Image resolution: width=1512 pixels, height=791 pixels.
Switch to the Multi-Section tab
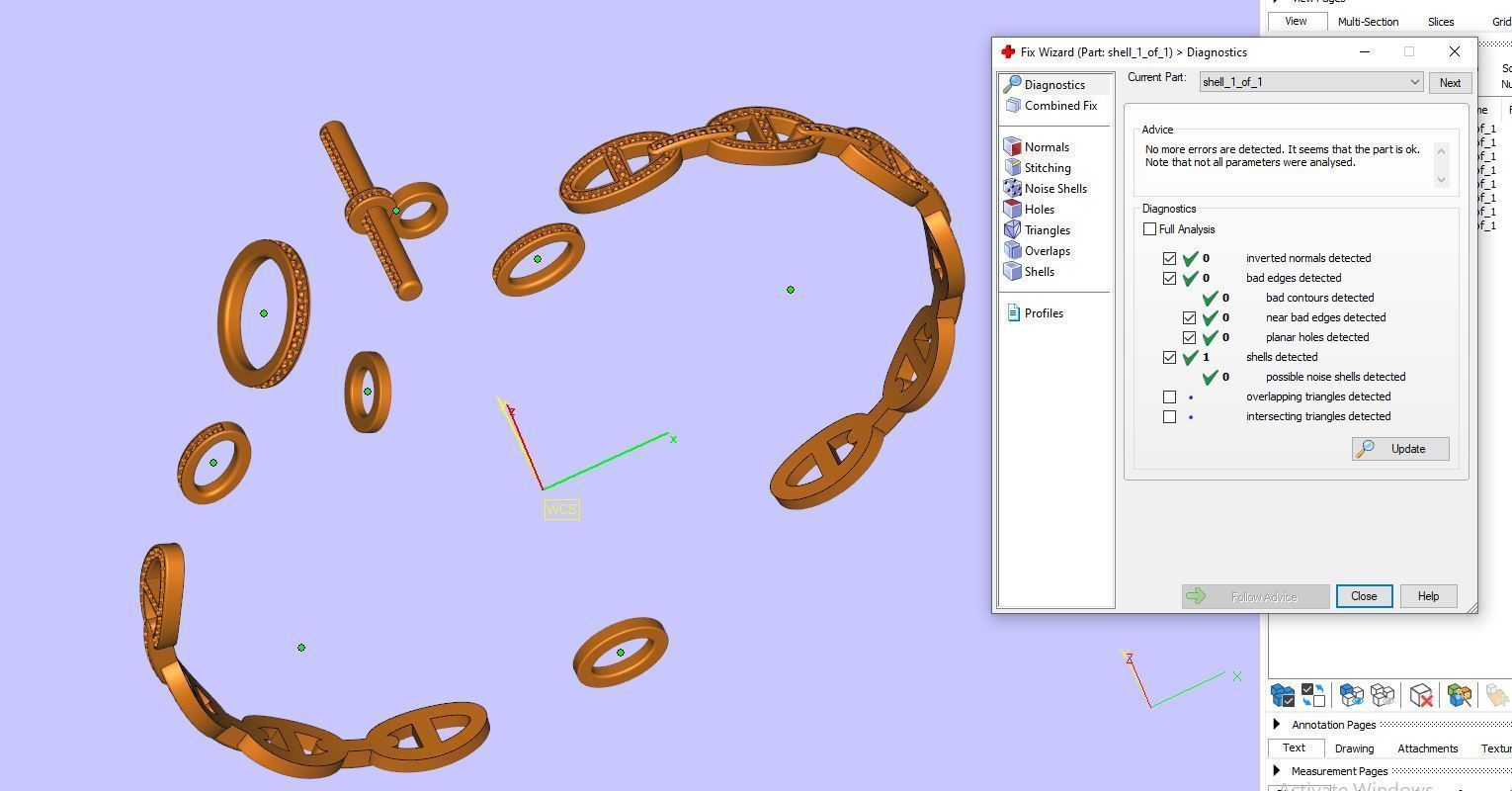1368,22
